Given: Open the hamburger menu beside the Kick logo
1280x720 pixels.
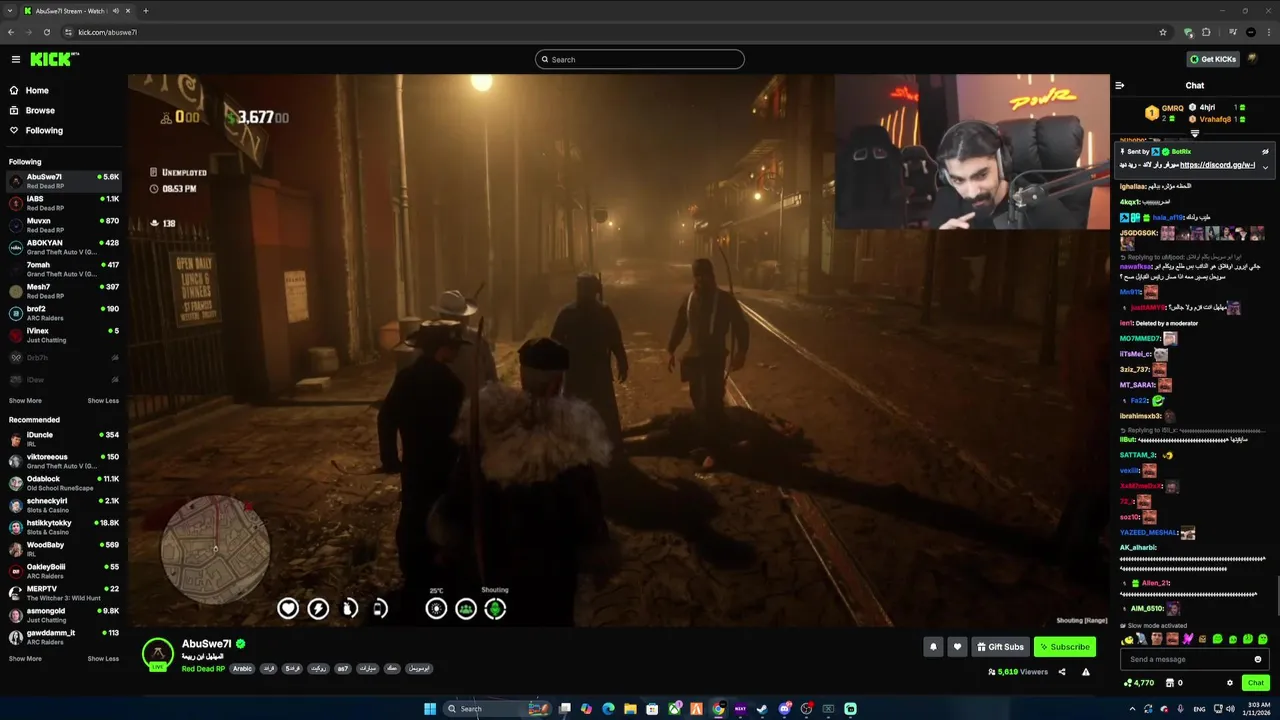Looking at the screenshot, I should coord(15,59).
